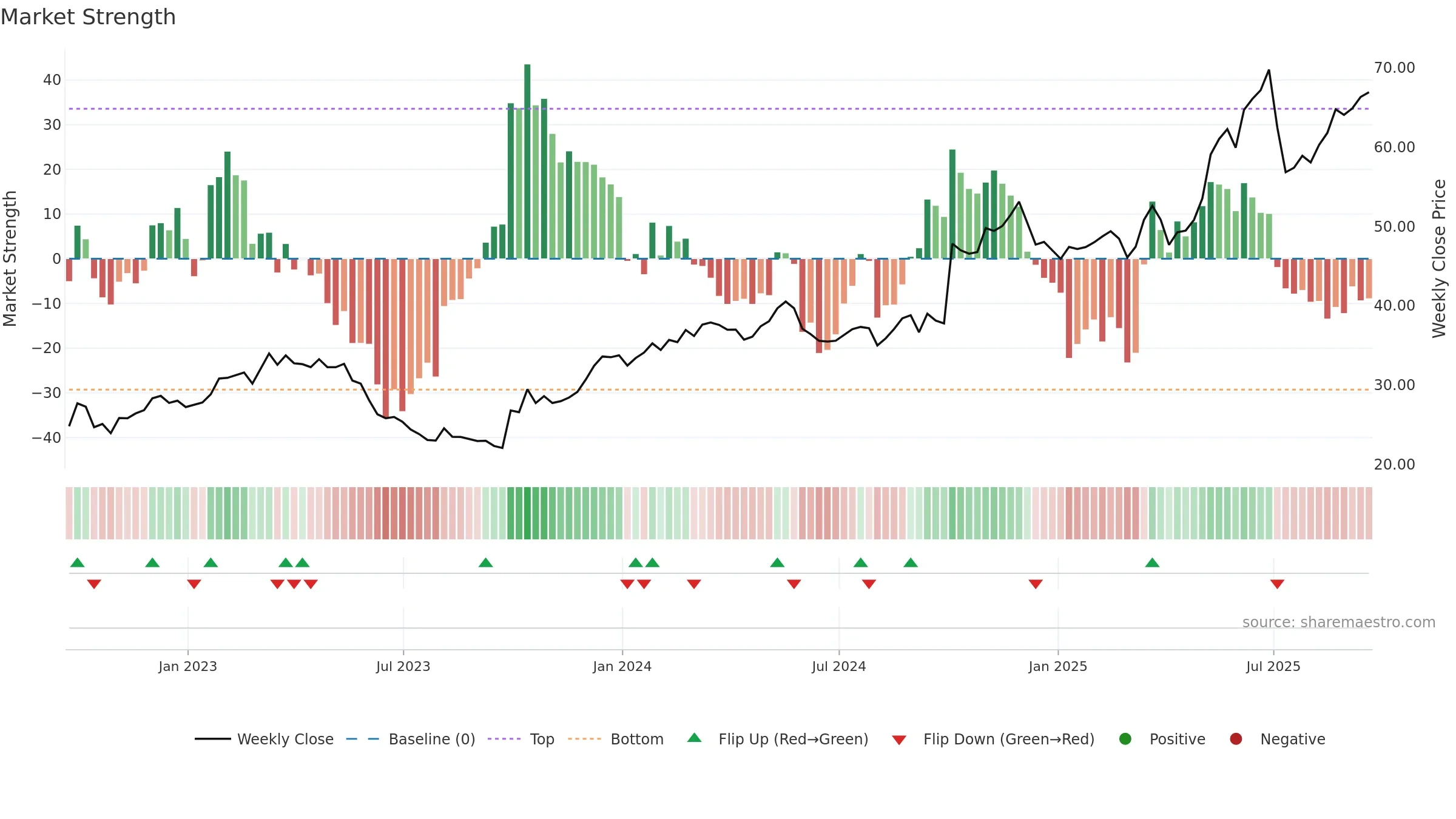Click the Weekly Close legend entry
Viewport: 1456px width, 819px height.
click(x=264, y=739)
